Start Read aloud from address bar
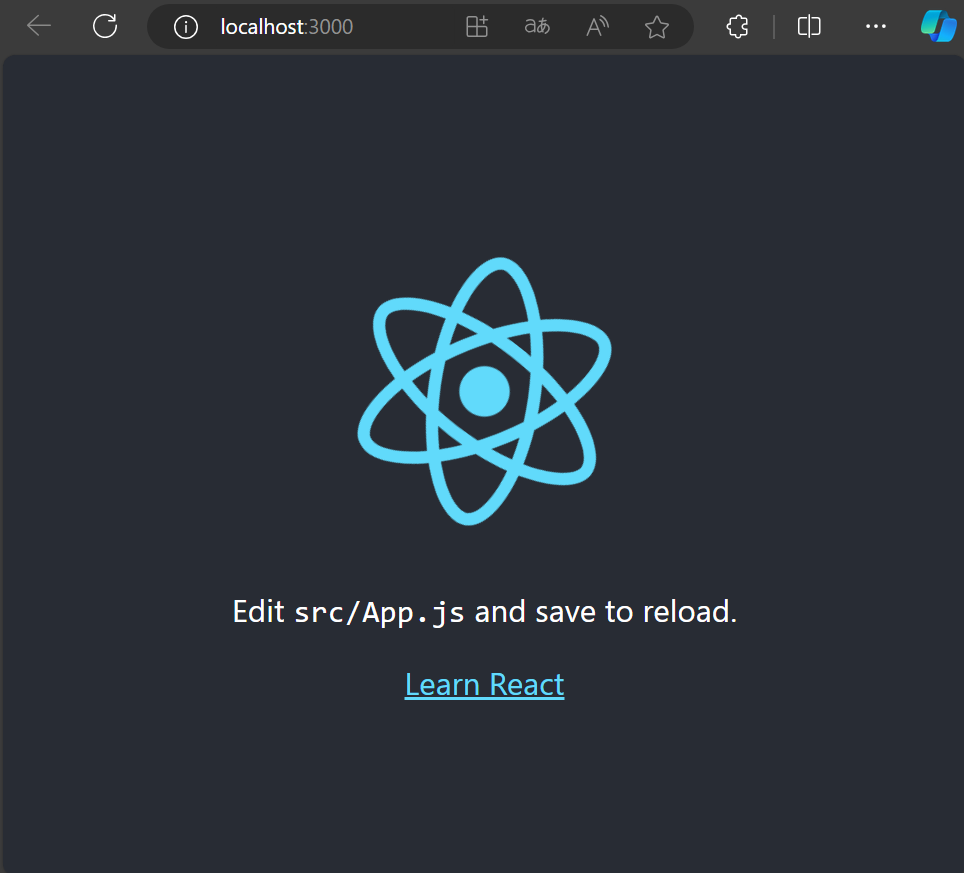This screenshot has height=873, width=964. coord(597,27)
